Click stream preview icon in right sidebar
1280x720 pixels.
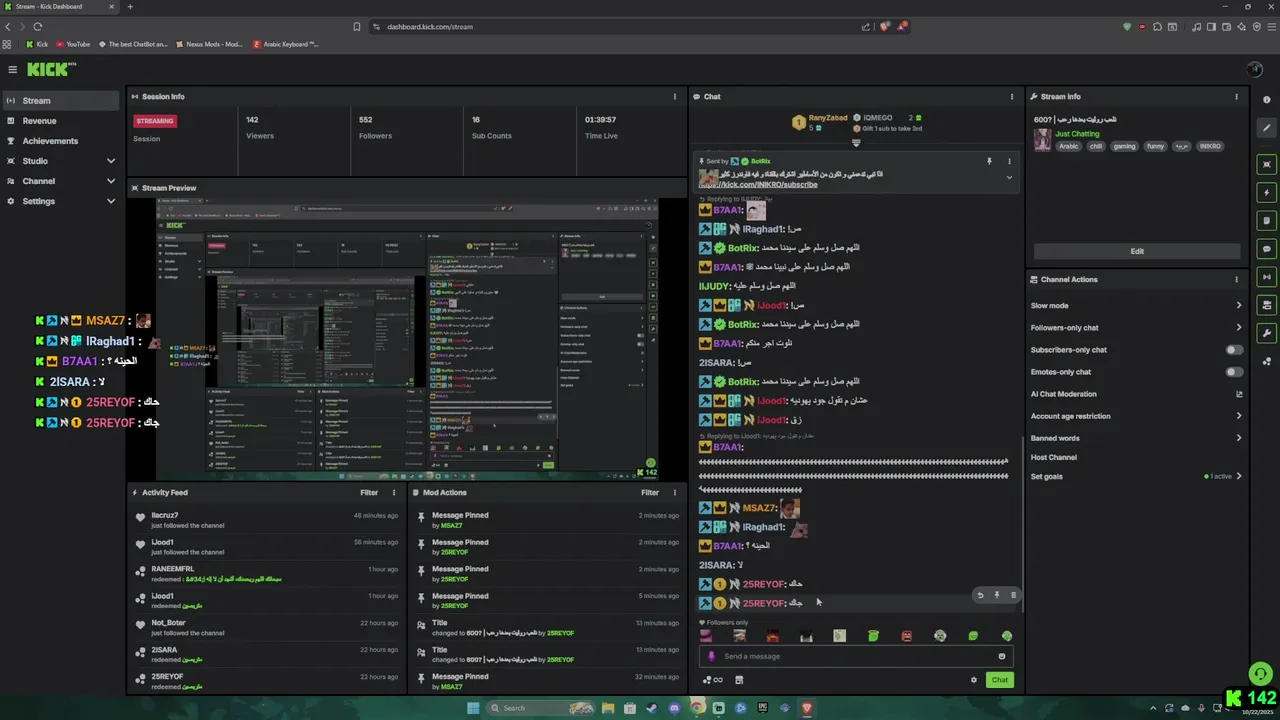[x=1267, y=165]
